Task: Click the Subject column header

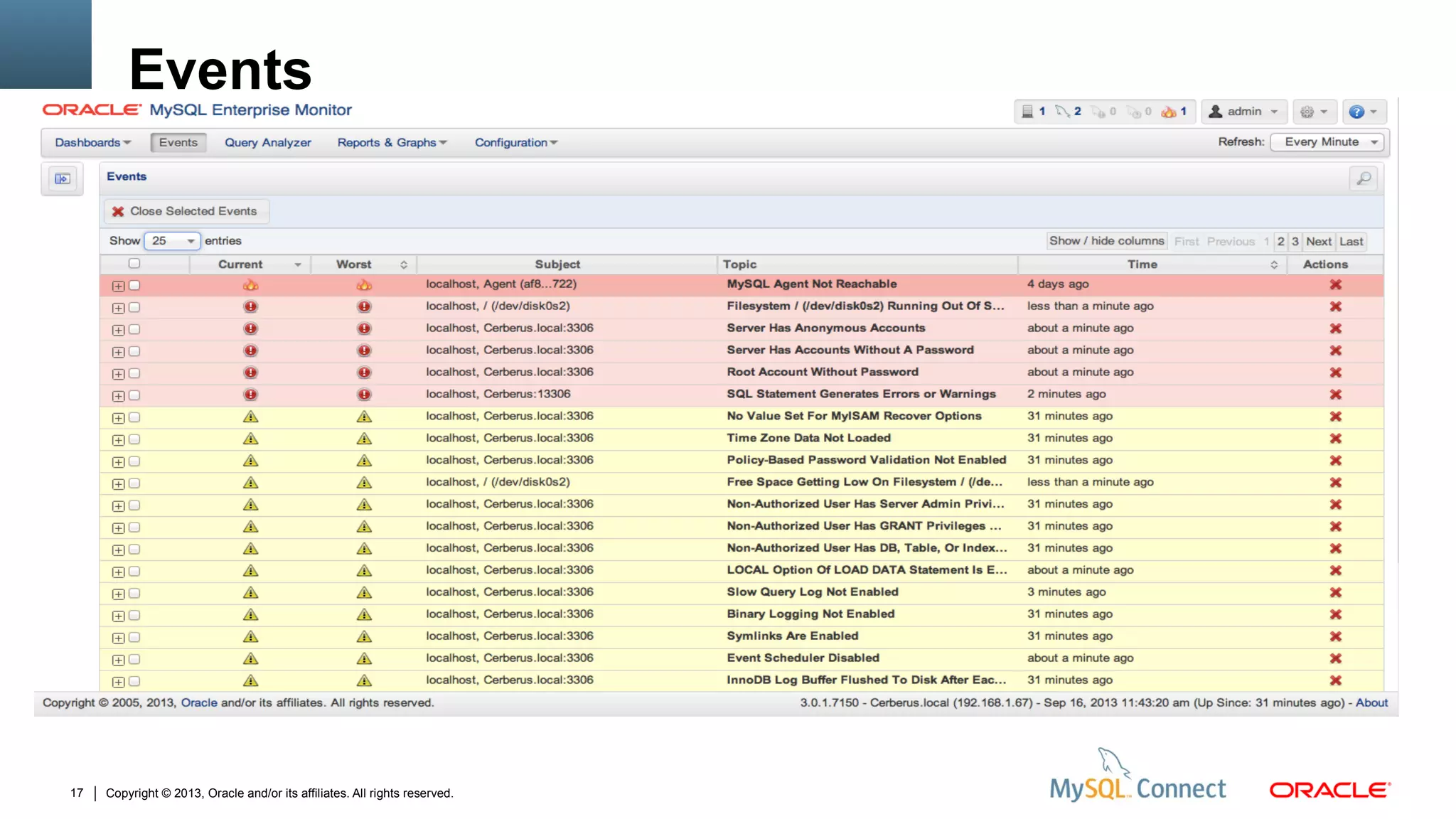Action: tap(567, 264)
